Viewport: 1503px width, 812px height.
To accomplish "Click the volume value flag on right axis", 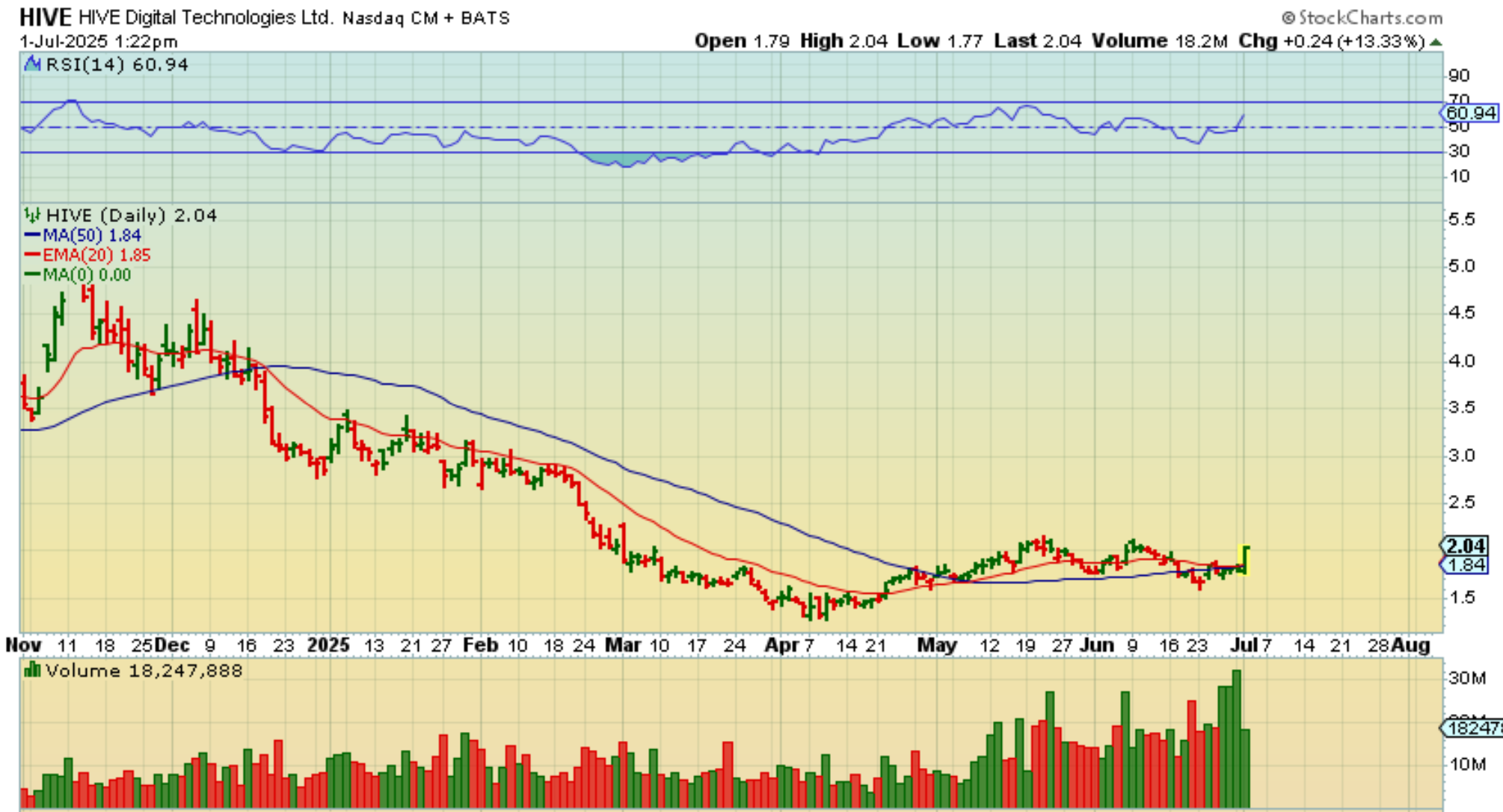I will click(x=1472, y=728).
